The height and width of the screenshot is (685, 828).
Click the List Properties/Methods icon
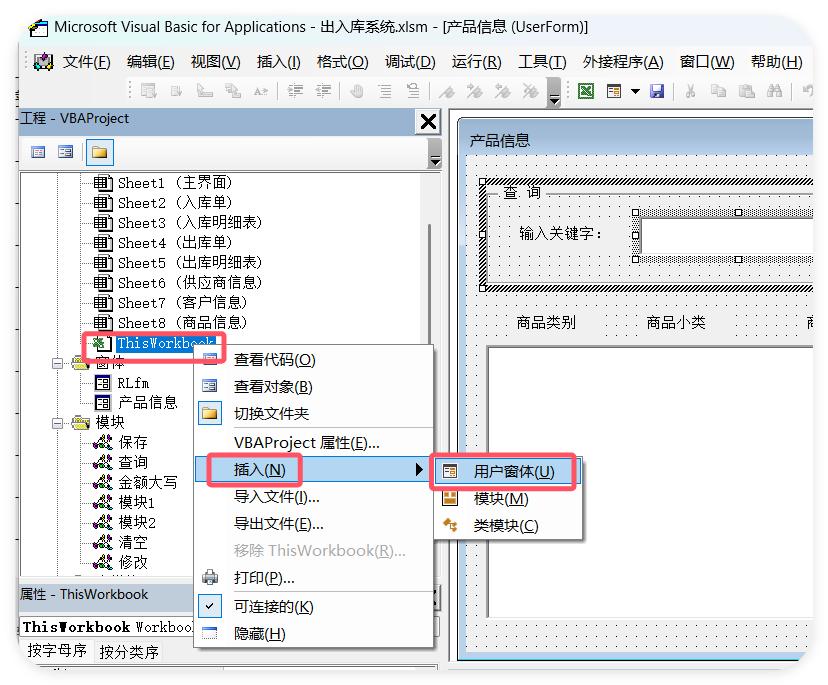coord(148,91)
